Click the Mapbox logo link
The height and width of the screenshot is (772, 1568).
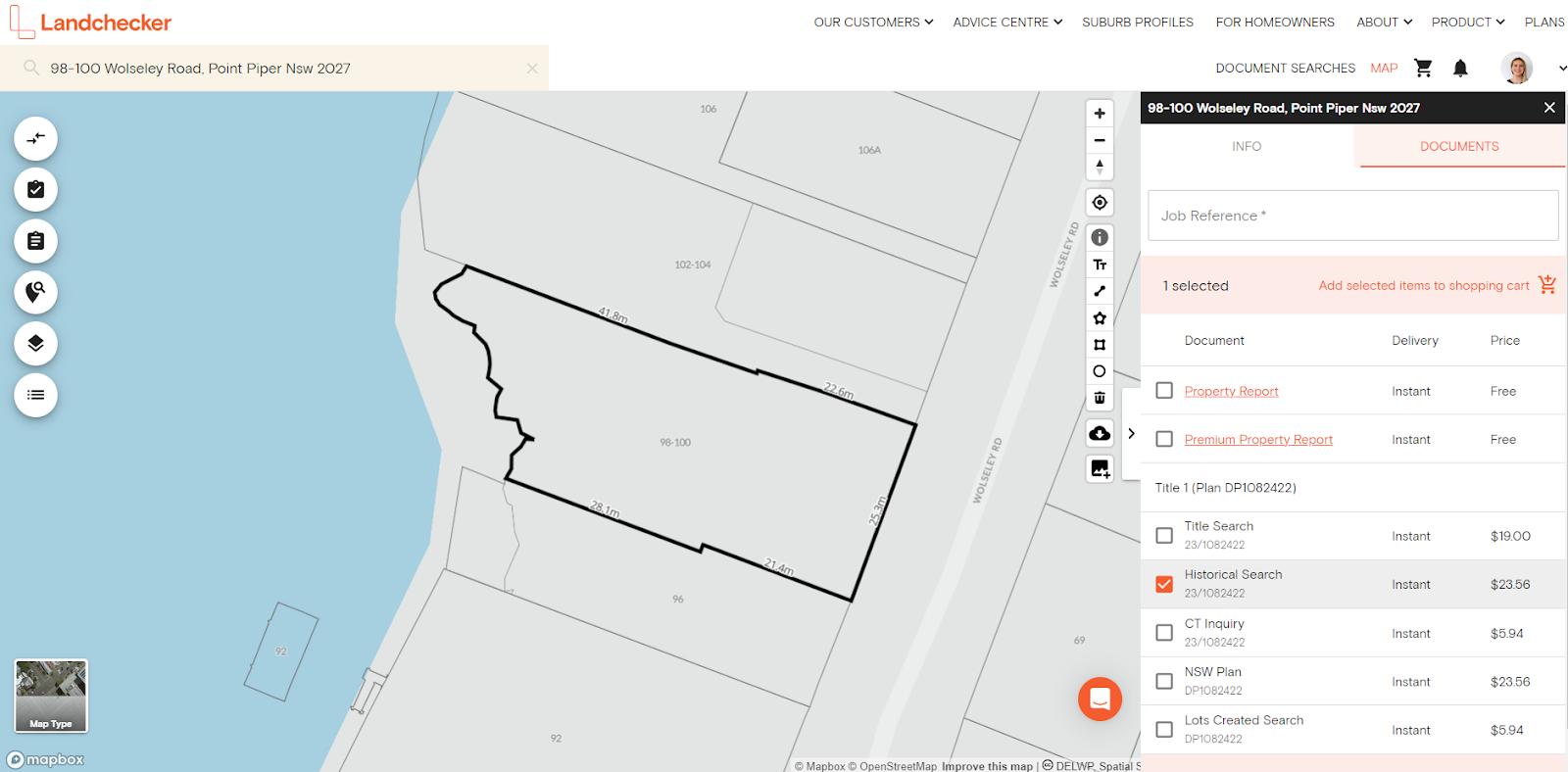click(x=45, y=759)
